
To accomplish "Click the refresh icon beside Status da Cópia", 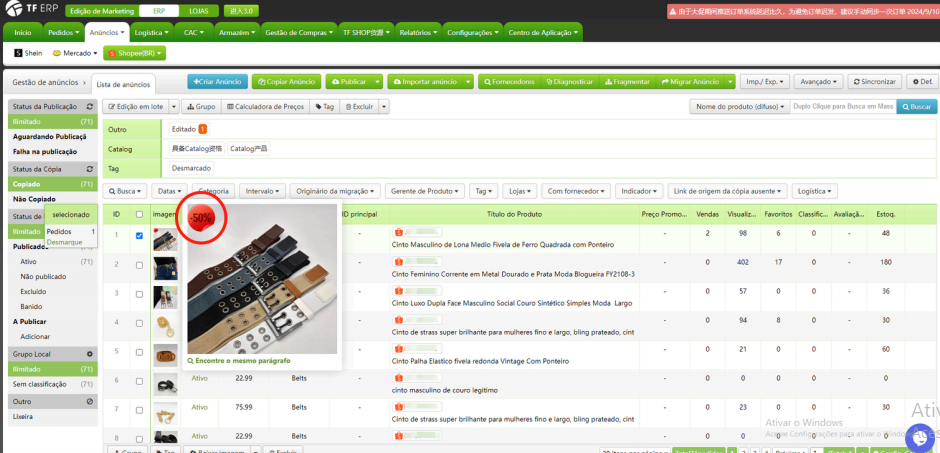I will coord(91,168).
